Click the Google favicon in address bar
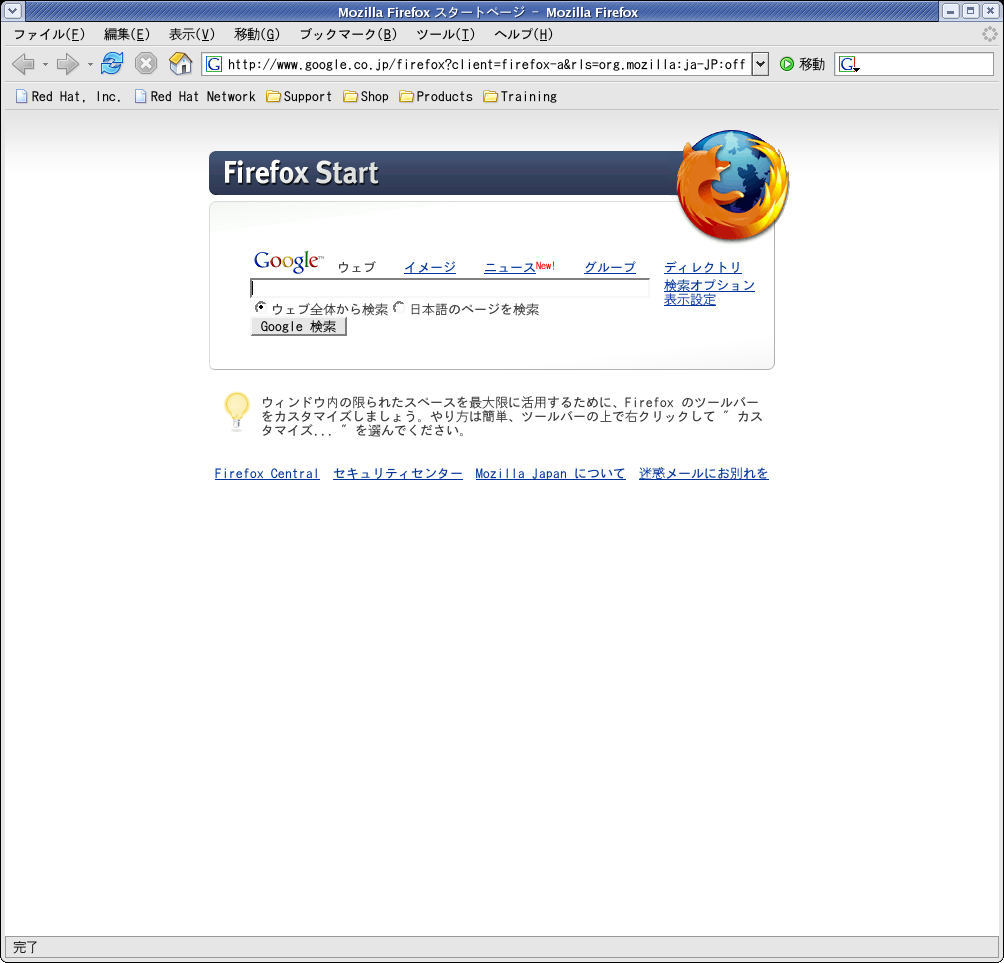The image size is (1004, 963). click(x=214, y=64)
